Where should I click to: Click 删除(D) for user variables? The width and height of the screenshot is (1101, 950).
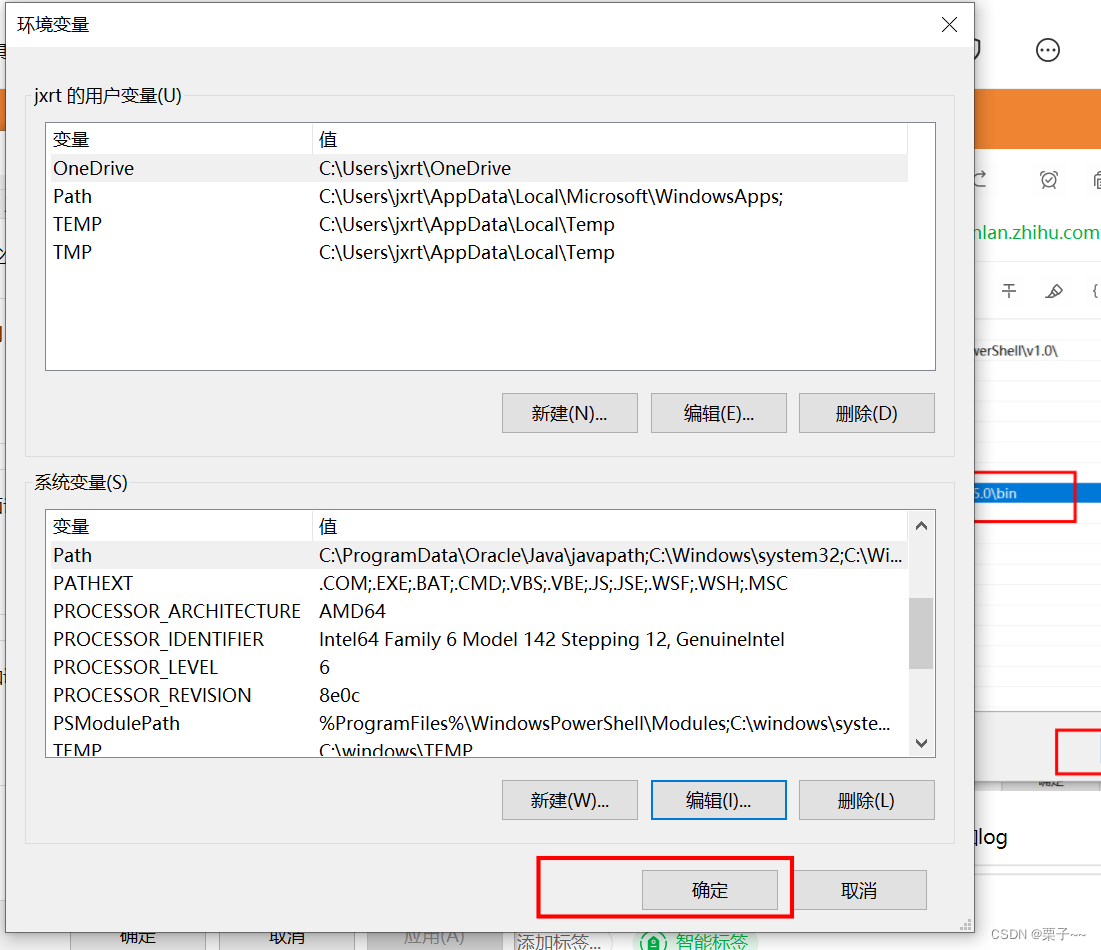pos(866,413)
